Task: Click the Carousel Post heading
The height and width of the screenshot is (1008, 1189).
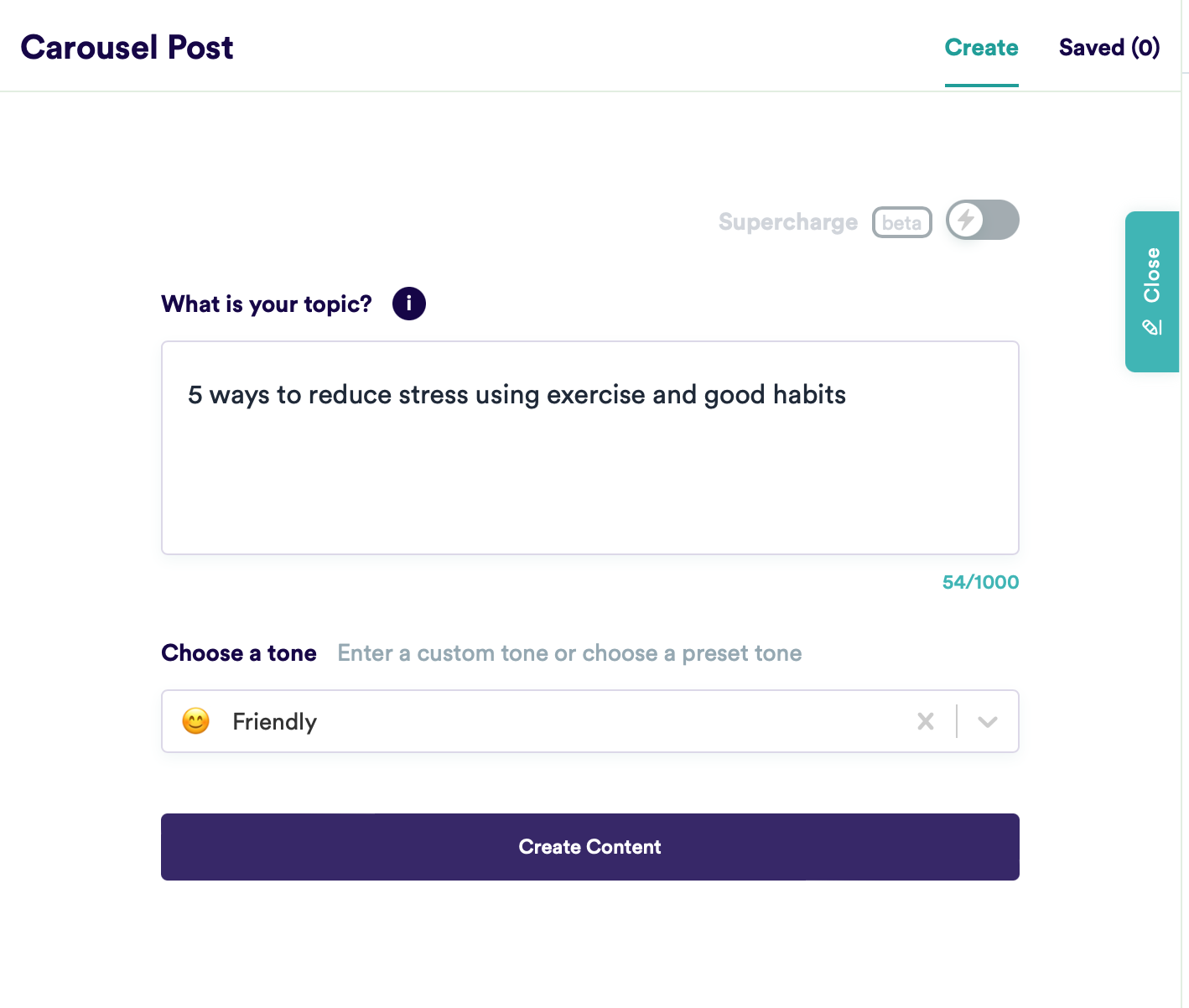Action: tap(127, 48)
